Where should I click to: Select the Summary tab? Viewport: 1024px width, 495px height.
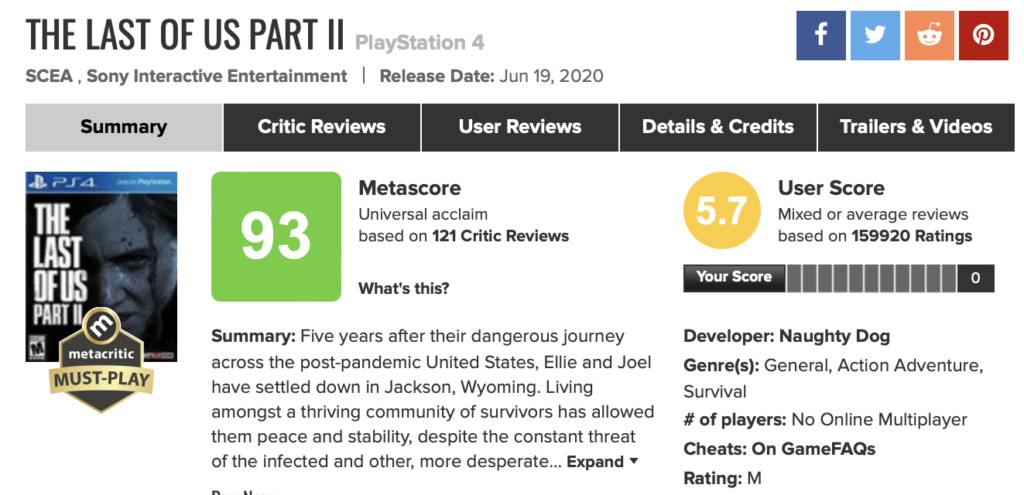pos(124,127)
